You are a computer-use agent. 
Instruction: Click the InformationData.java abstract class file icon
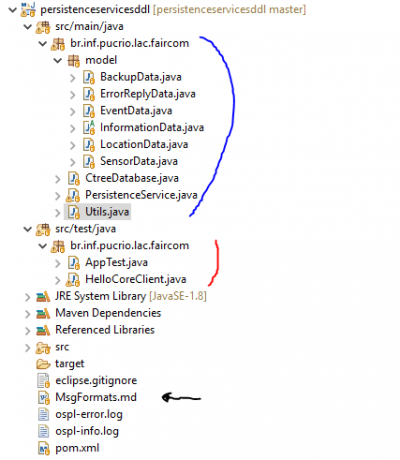(x=89, y=128)
